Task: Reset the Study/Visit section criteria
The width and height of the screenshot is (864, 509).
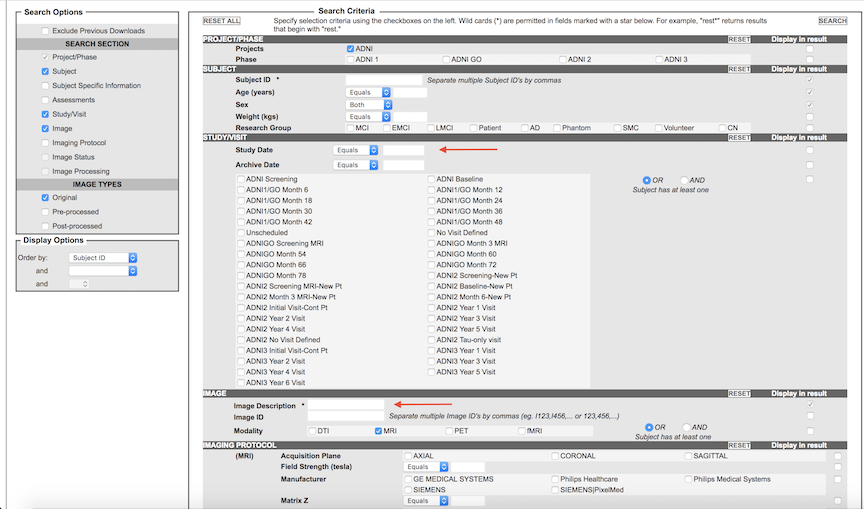Action: pos(738,138)
